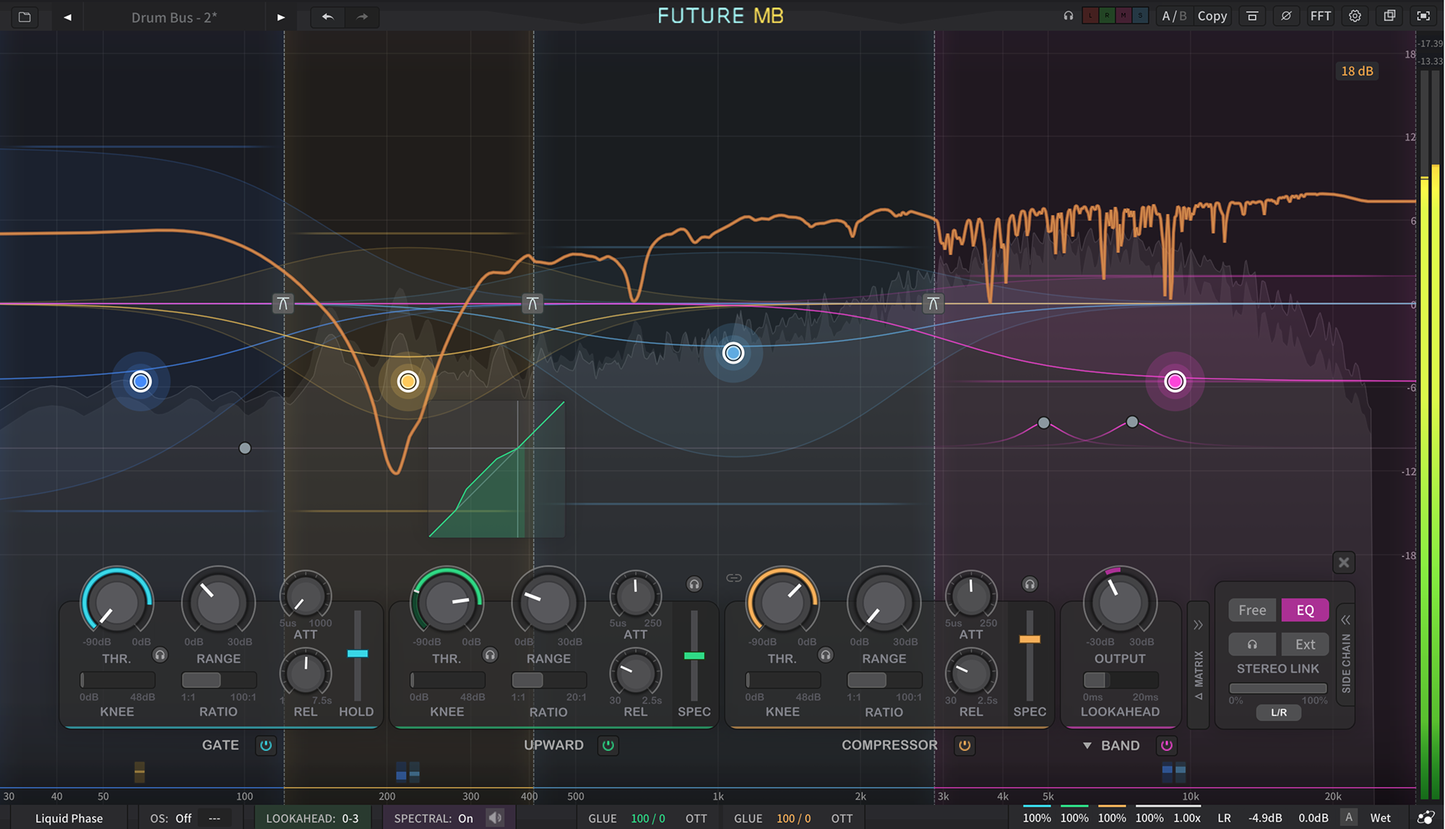Open the preset browser folder icon
1445x829 pixels.
click(24, 16)
